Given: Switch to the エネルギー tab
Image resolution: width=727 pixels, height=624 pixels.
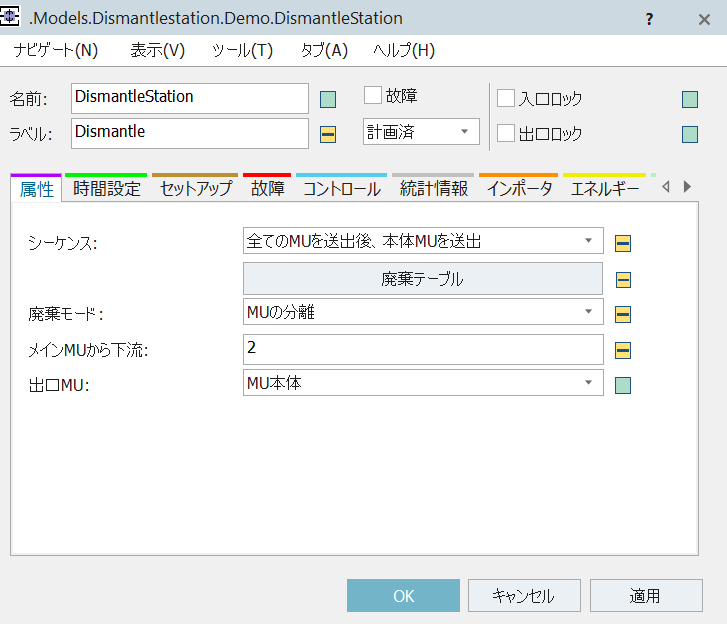Looking at the screenshot, I should pyautogui.click(x=605, y=189).
